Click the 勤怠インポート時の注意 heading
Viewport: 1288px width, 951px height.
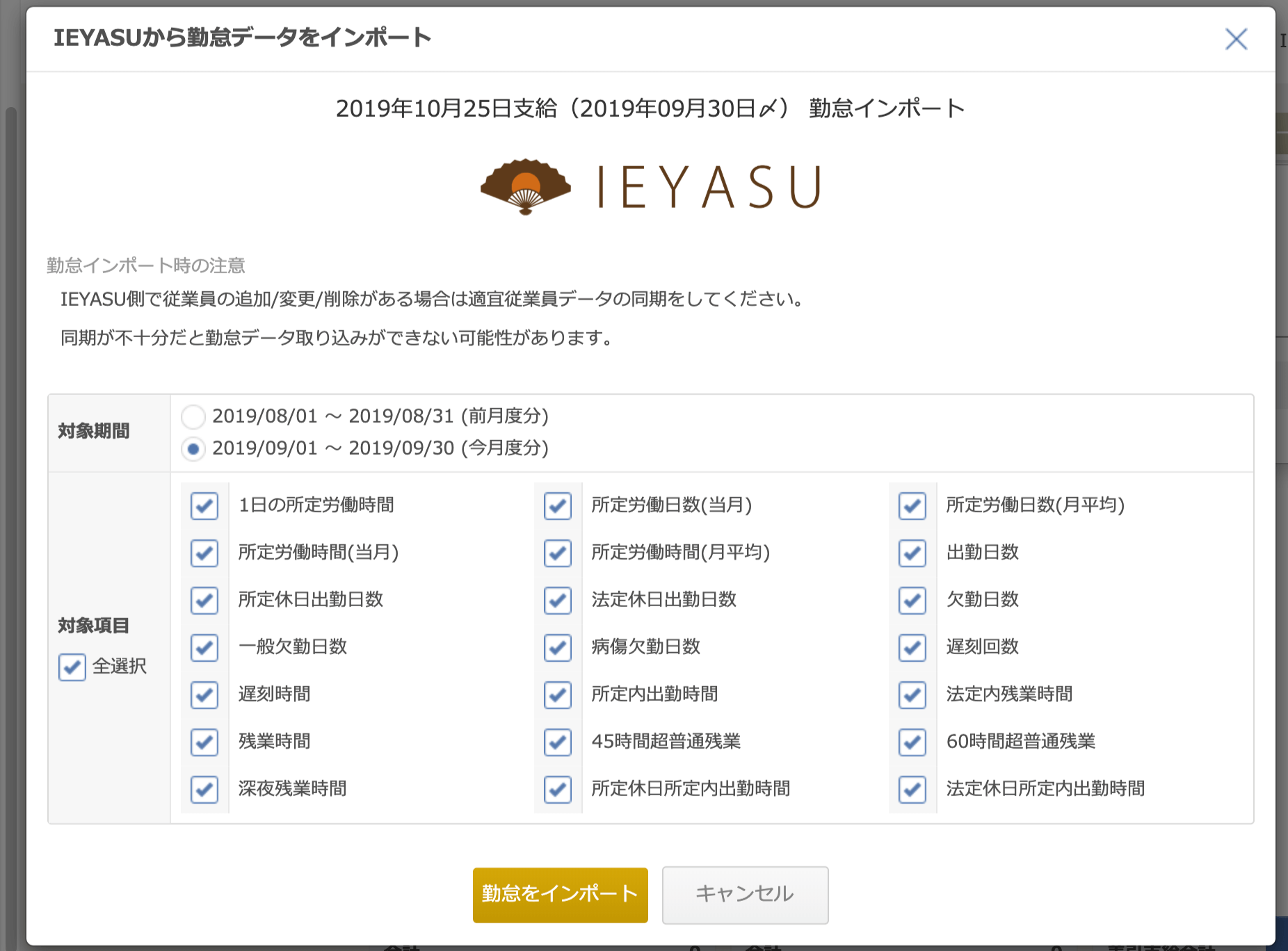click(x=146, y=266)
